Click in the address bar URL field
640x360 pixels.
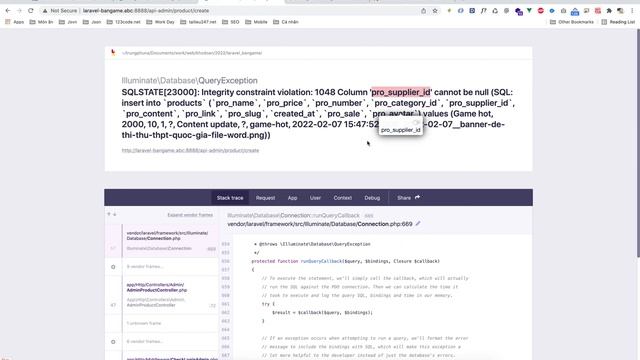coord(245,11)
